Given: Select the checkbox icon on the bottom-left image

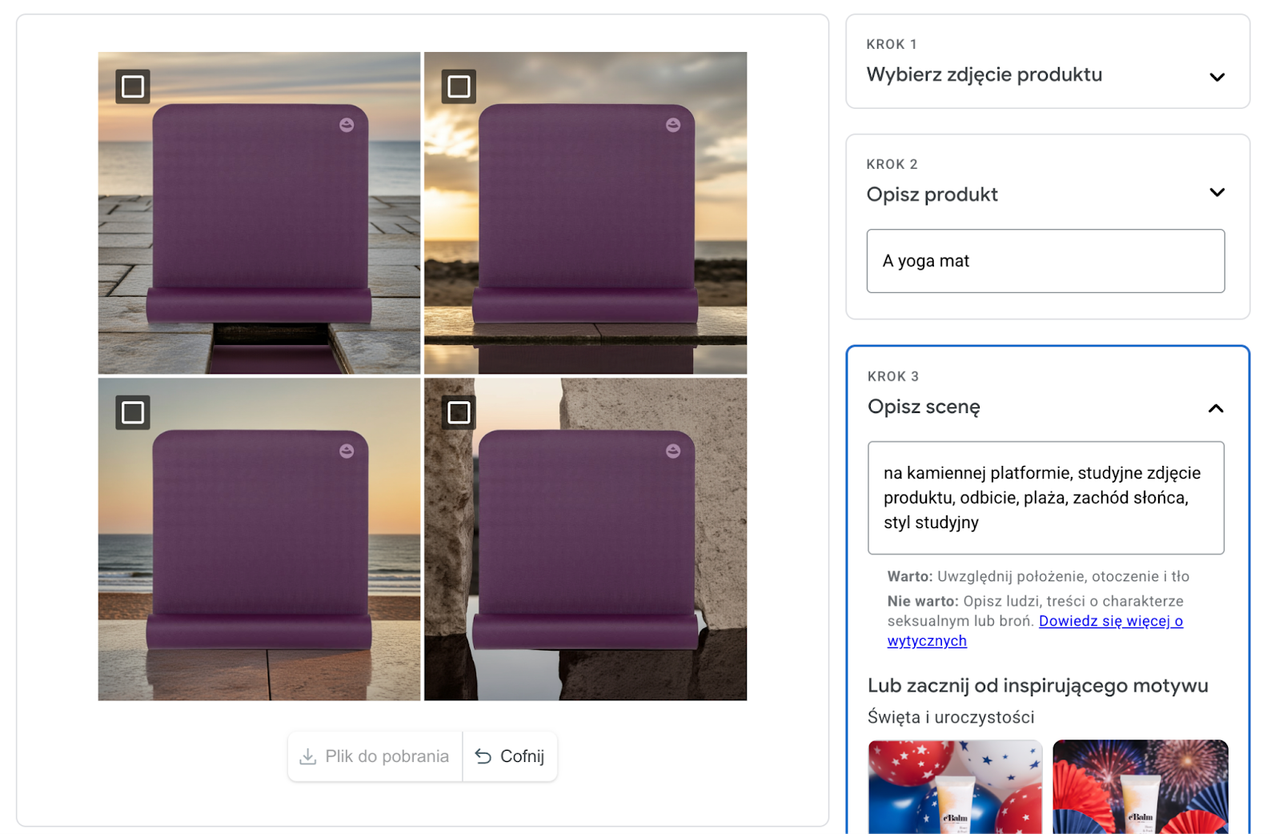Looking at the screenshot, I should coord(131,411).
